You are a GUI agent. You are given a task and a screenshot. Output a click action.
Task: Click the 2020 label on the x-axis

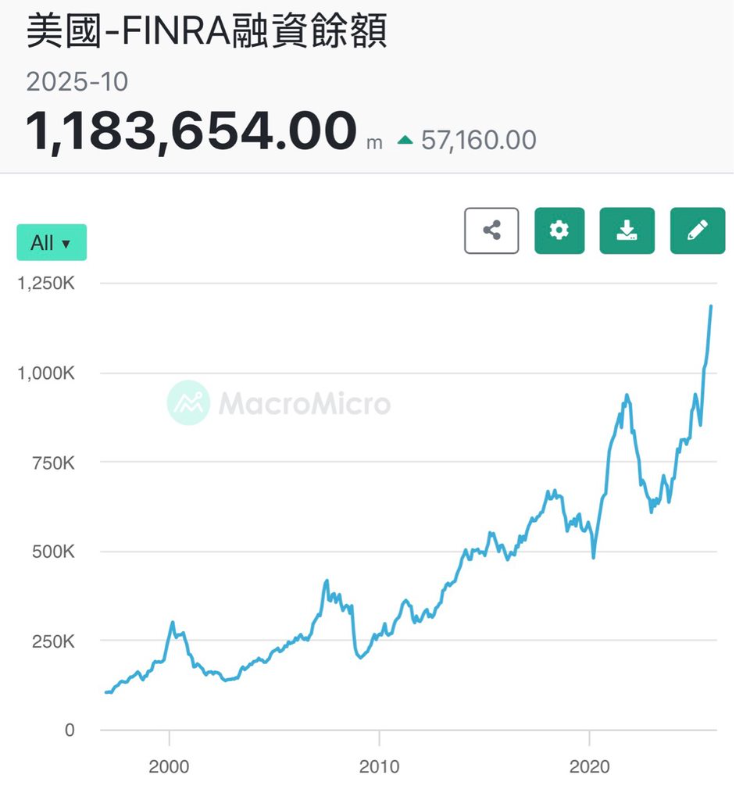point(589,766)
